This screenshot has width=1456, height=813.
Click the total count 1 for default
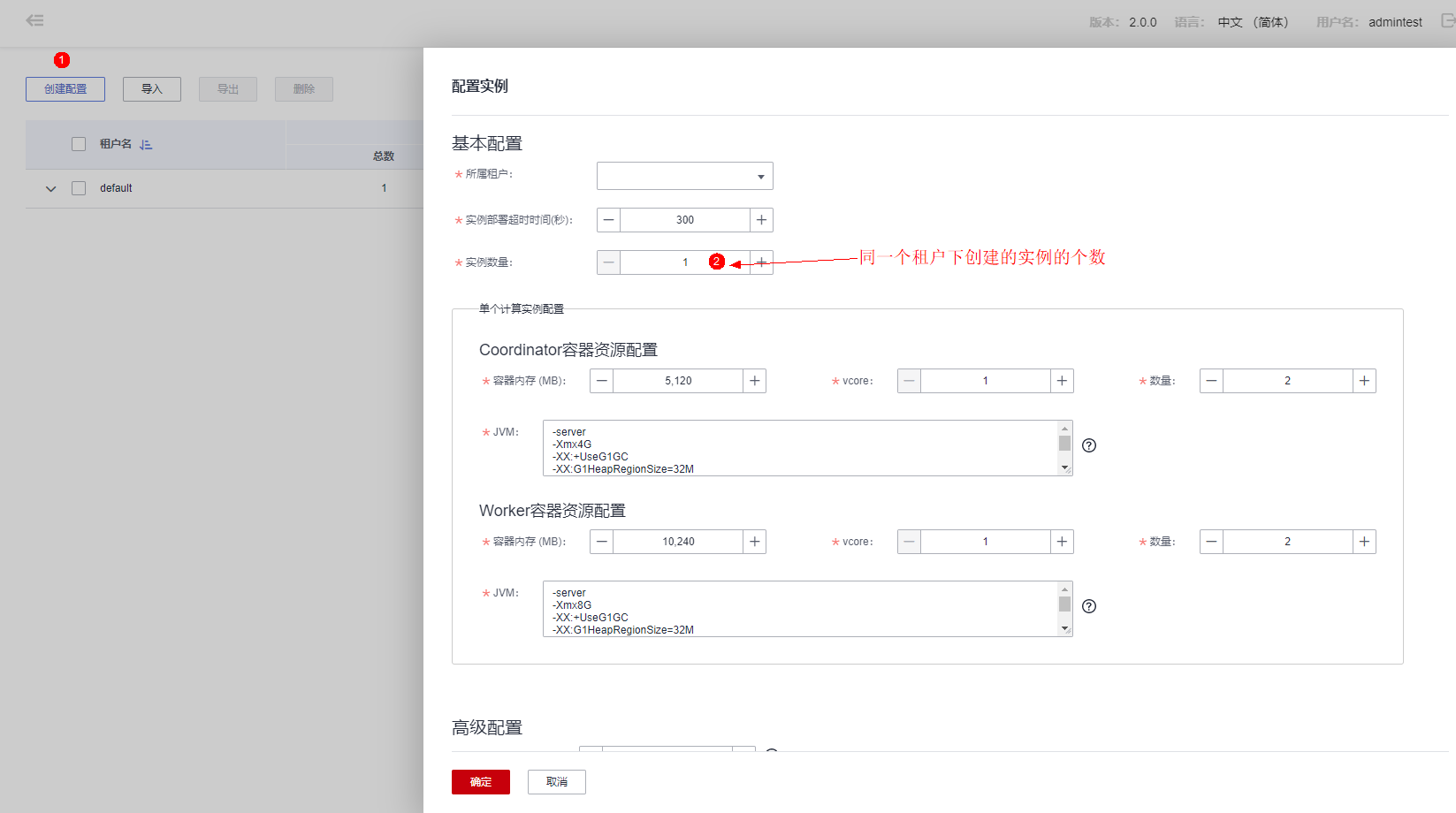coord(384,188)
